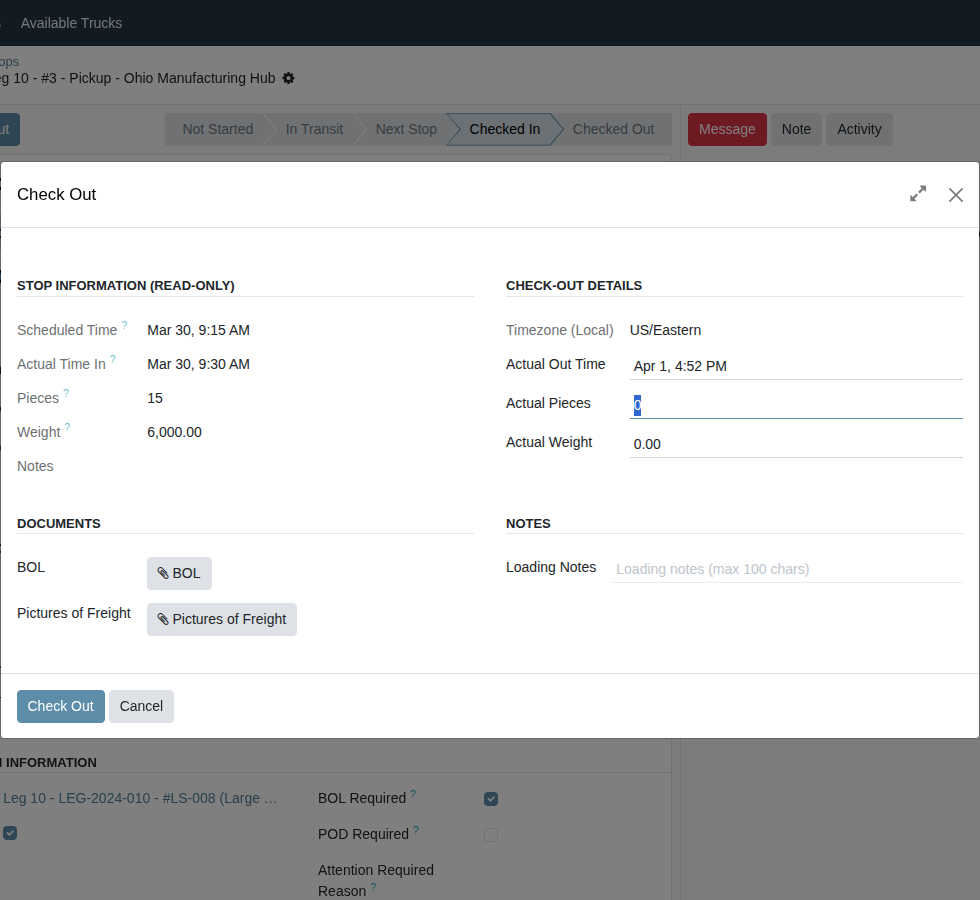Upload Pictures of Freight attachment

pyautogui.click(x=222, y=619)
